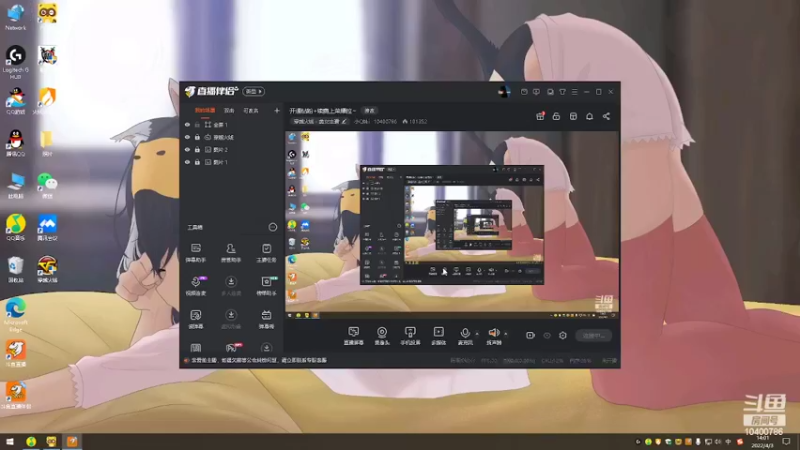Click the popularity value 101352
800x450 pixels.
[x=418, y=122]
